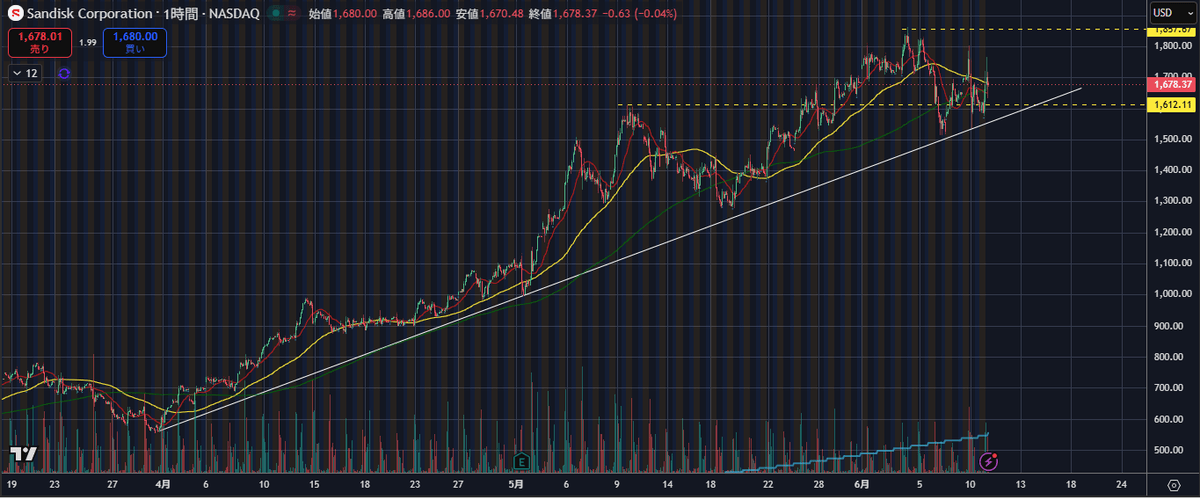
Task: Click the 1,678.01 sell button
Action: pyautogui.click(x=39, y=42)
